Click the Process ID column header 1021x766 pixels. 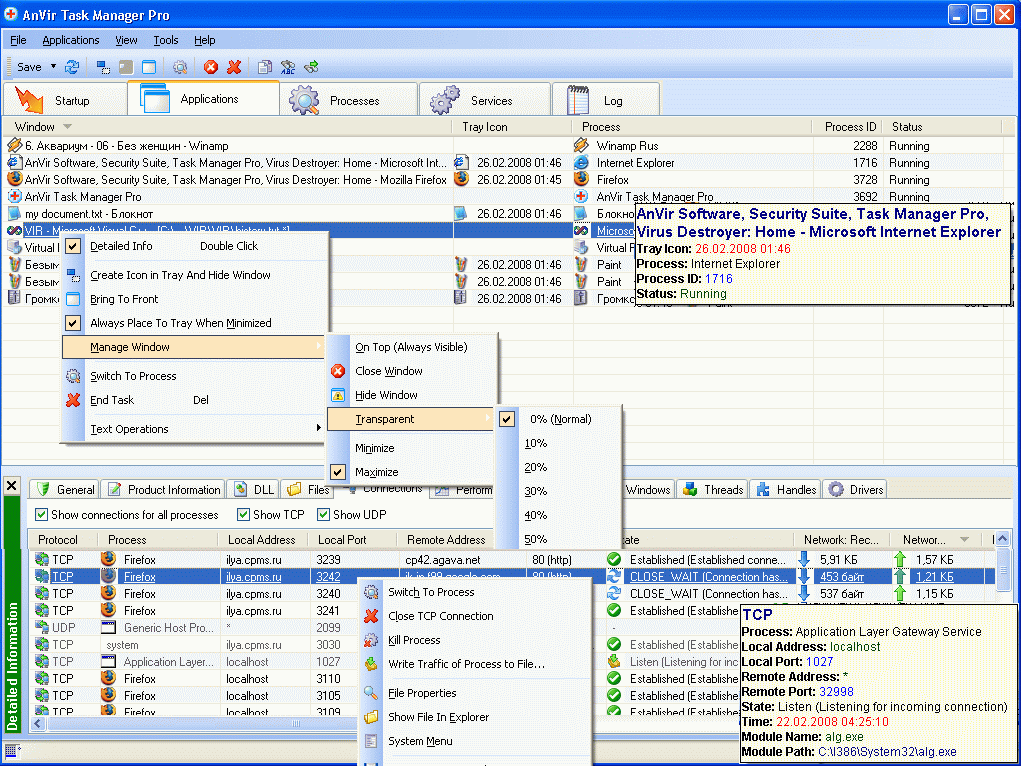tap(850, 126)
